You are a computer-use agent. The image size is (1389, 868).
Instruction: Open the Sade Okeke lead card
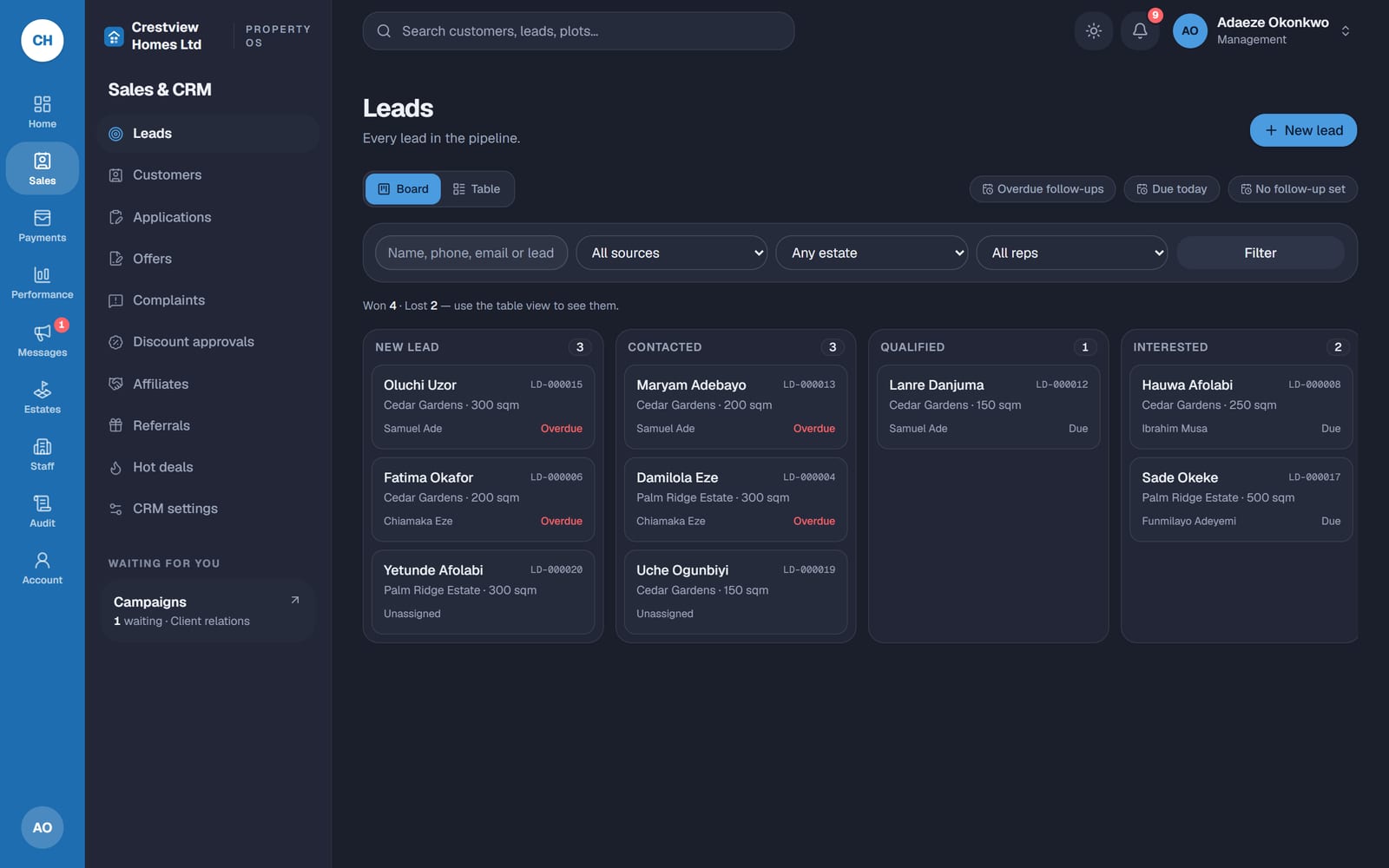coord(1241,499)
